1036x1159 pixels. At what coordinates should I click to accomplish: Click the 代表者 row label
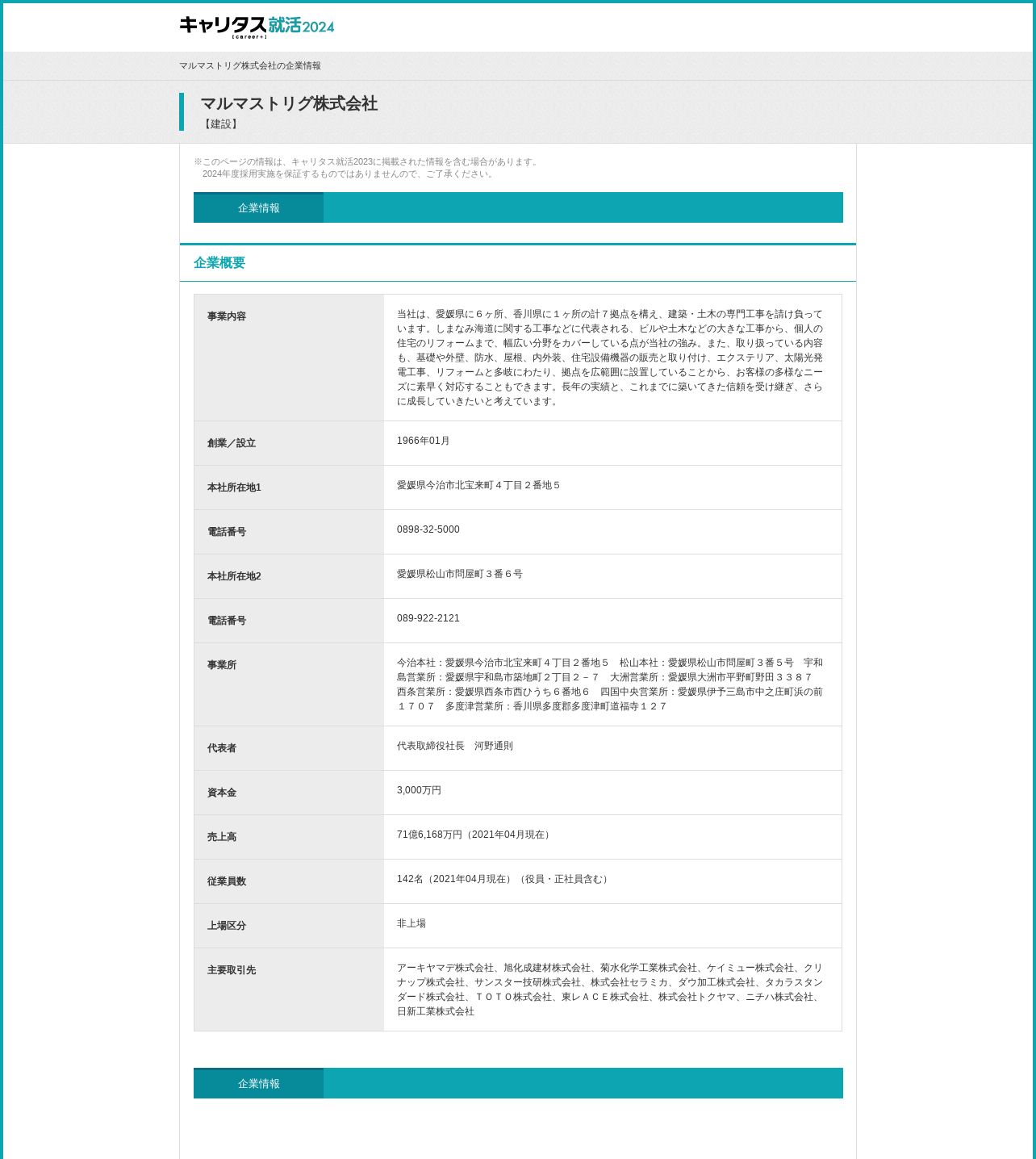222,748
